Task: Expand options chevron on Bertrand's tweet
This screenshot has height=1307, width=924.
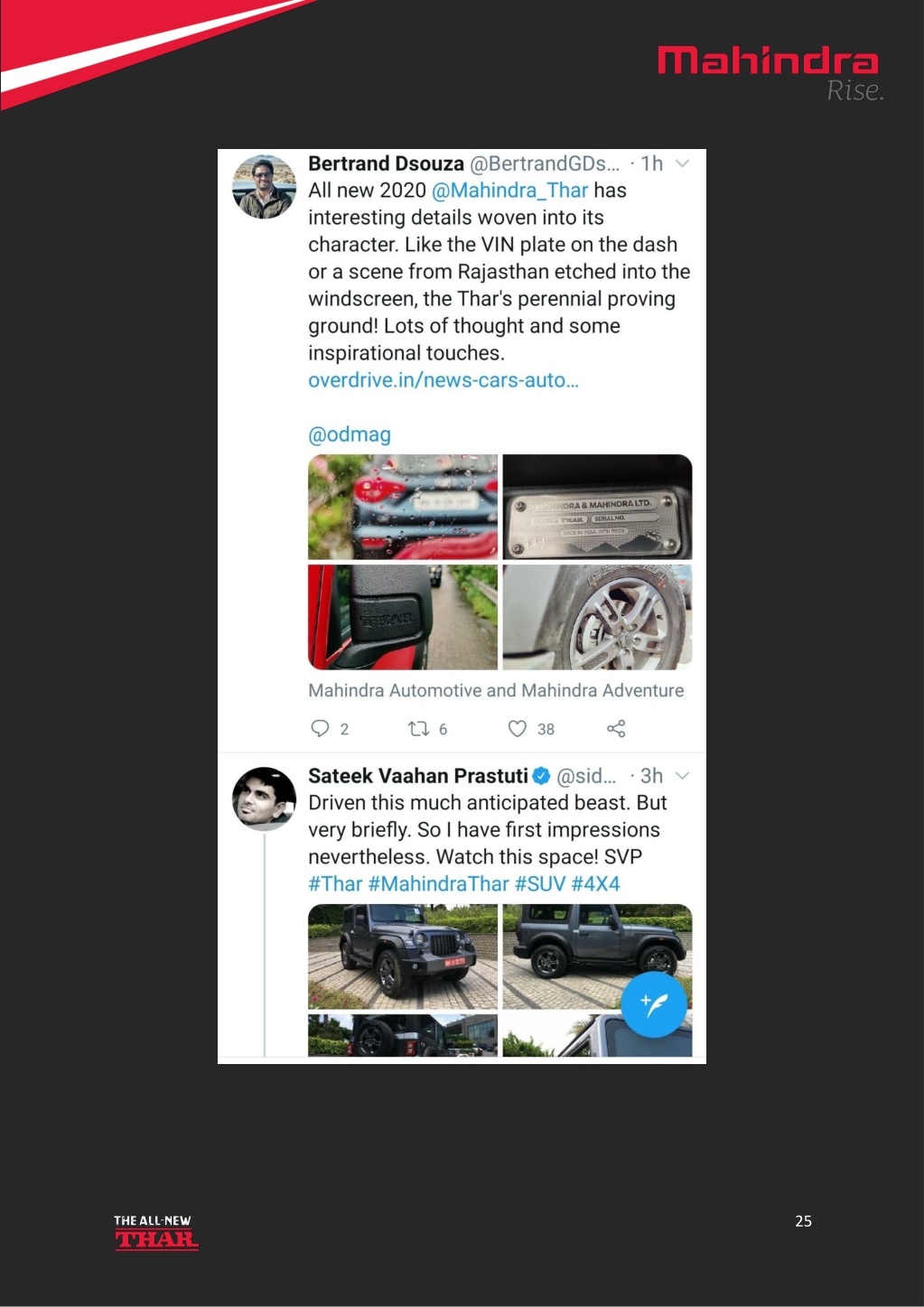Action: tap(683, 163)
